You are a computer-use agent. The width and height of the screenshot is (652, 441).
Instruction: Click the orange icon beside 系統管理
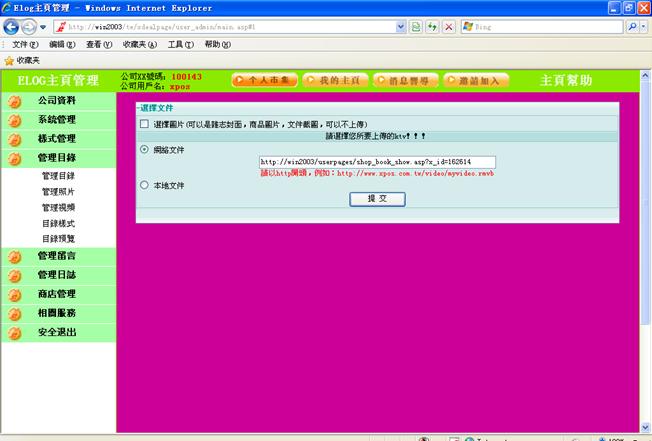15,120
